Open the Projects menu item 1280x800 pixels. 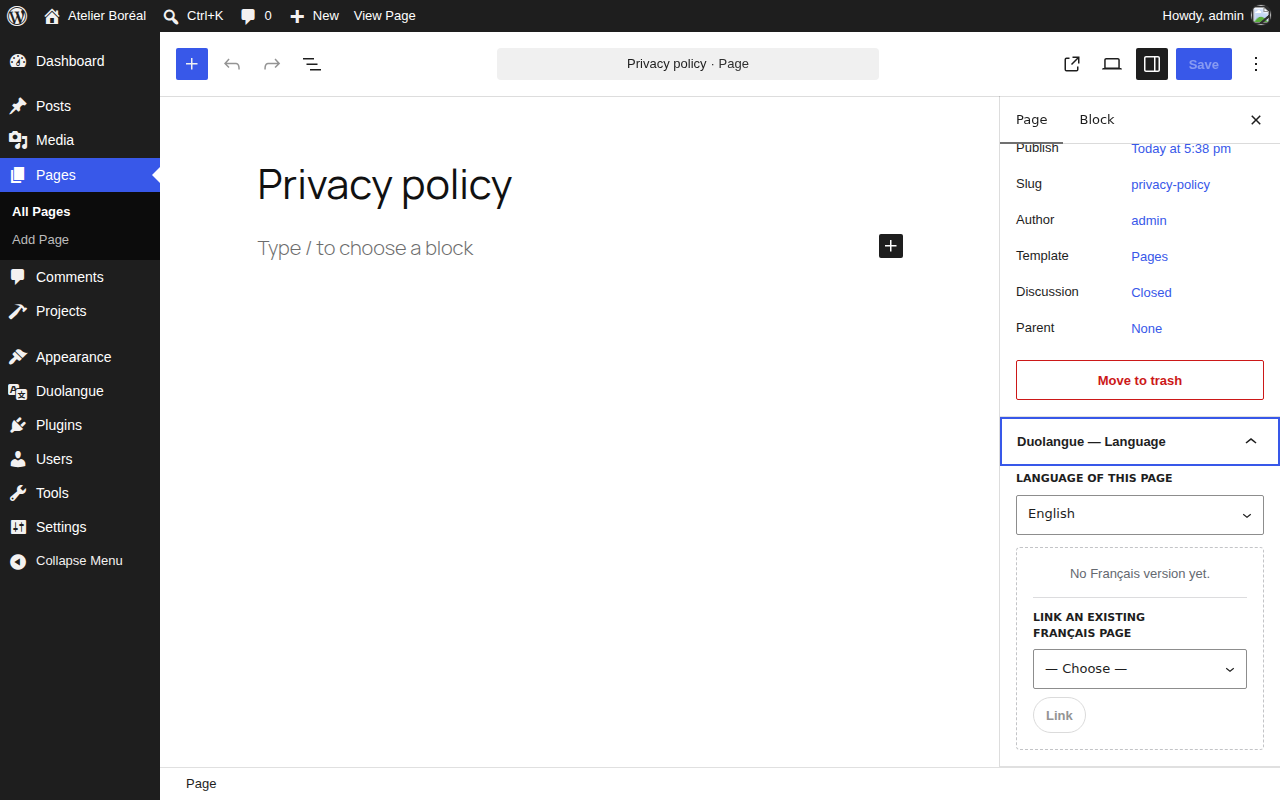pos(80,311)
